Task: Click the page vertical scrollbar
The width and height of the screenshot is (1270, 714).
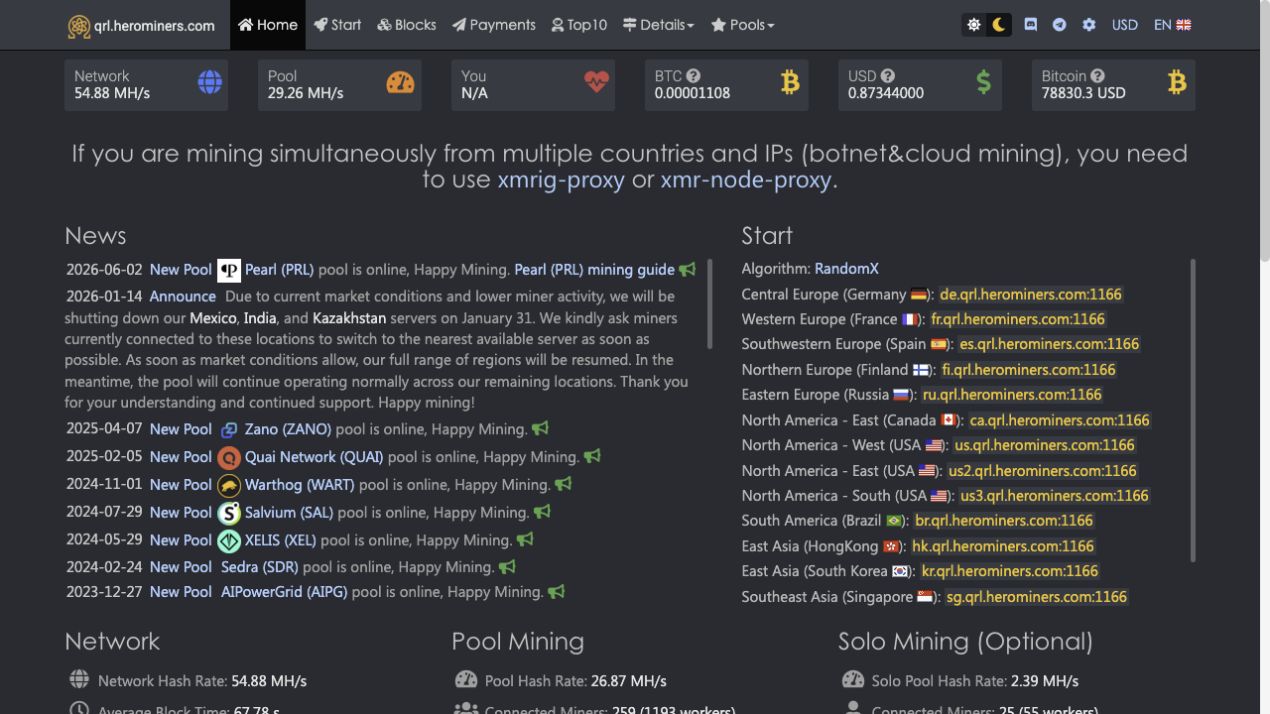Action: 1264,130
